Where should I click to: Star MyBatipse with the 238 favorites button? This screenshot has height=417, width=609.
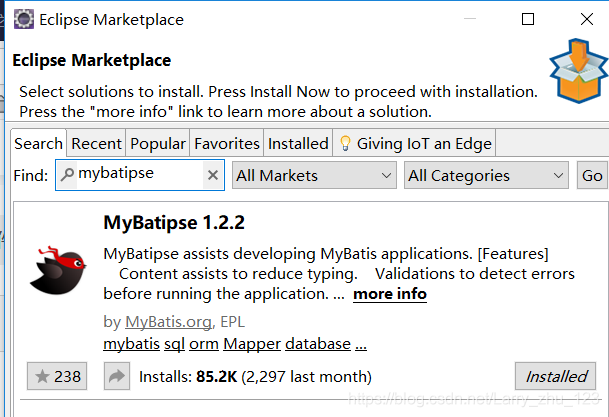coord(57,376)
